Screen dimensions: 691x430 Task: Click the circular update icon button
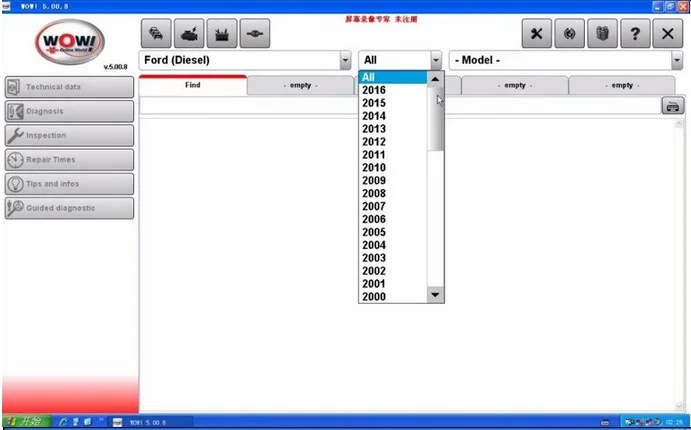(x=569, y=33)
